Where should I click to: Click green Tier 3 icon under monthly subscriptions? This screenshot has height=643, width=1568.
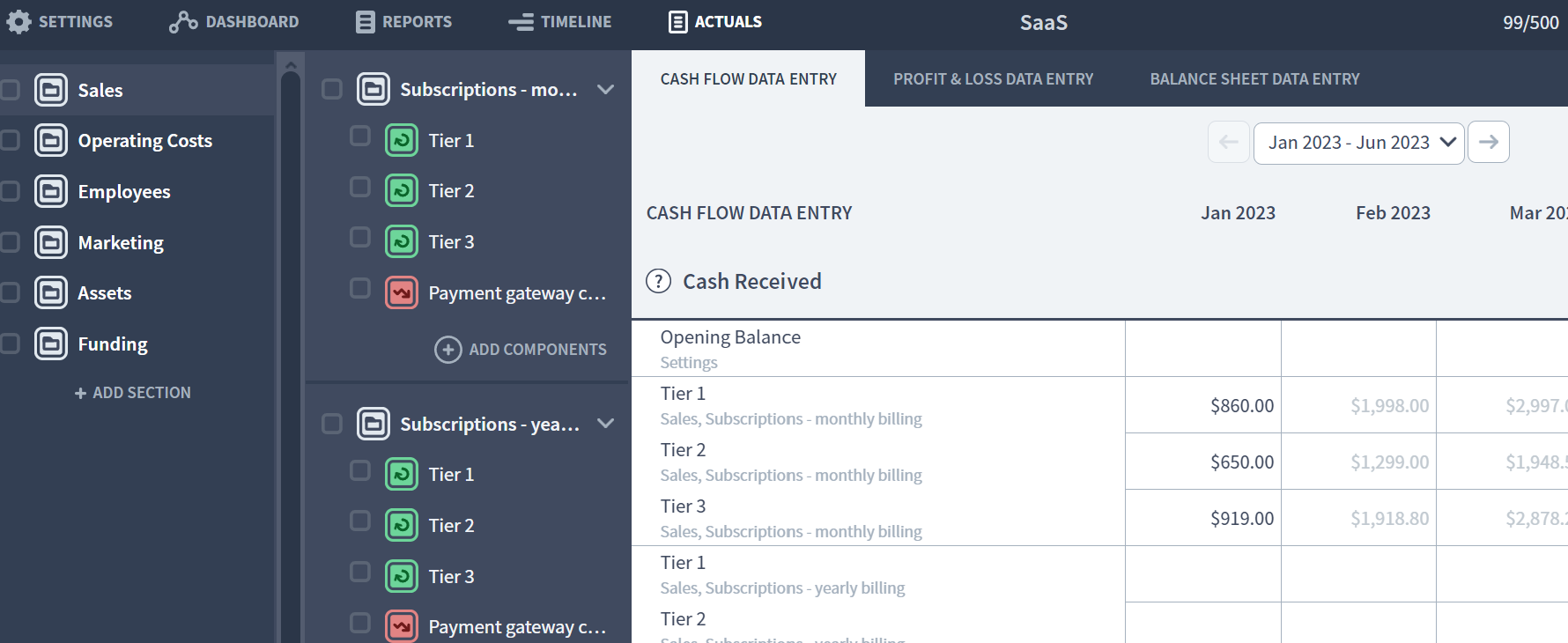(402, 241)
